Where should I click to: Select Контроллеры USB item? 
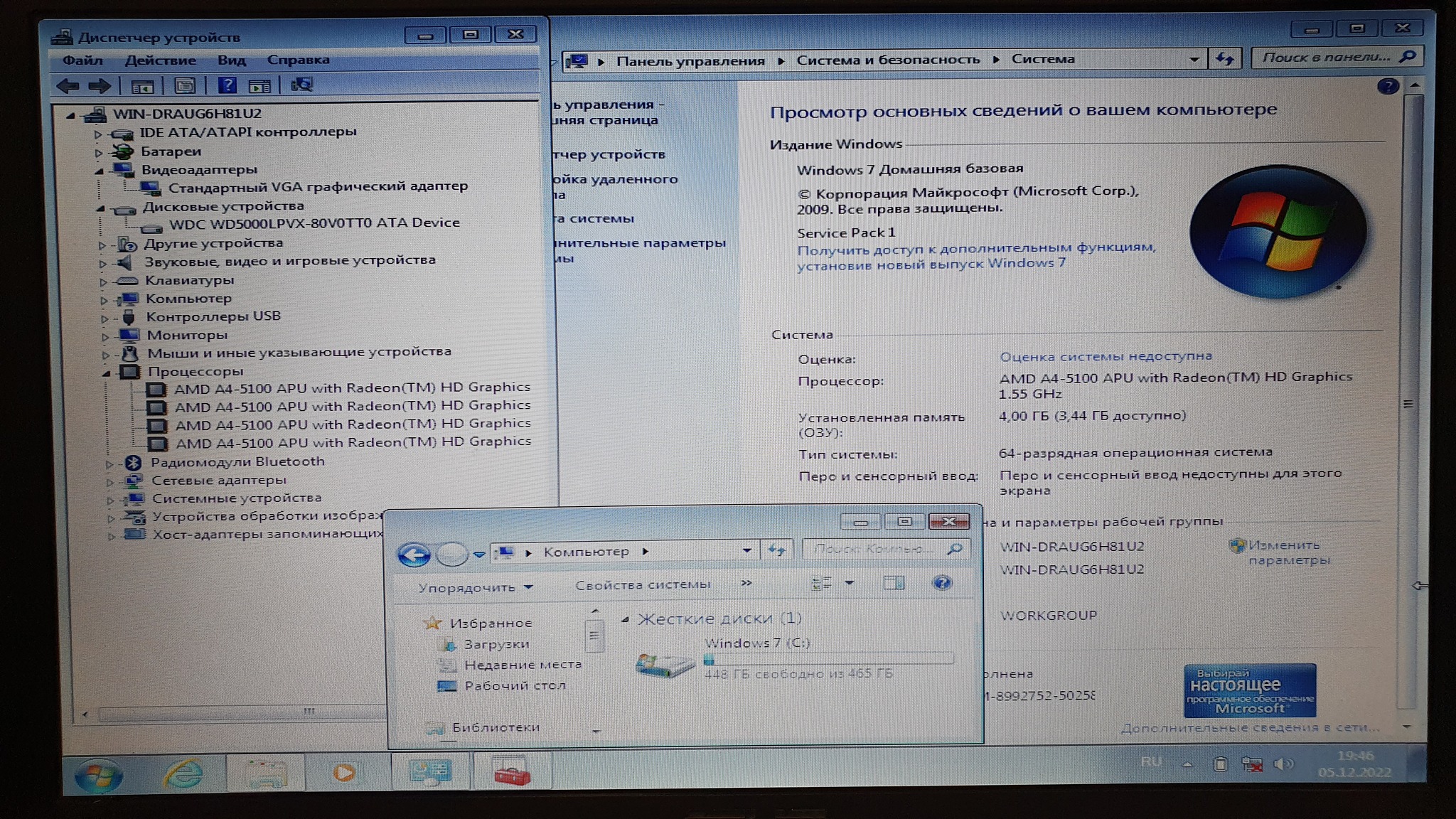click(x=213, y=316)
